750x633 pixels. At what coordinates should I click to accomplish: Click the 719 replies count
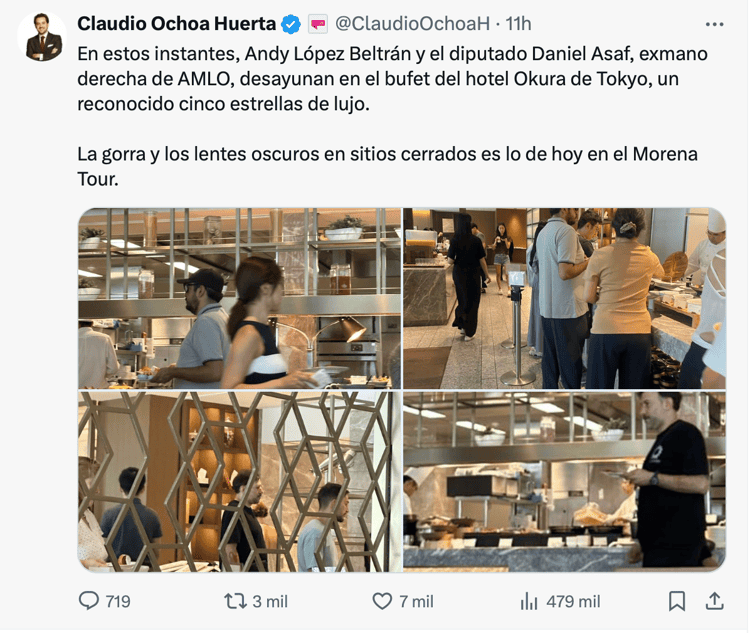118,601
